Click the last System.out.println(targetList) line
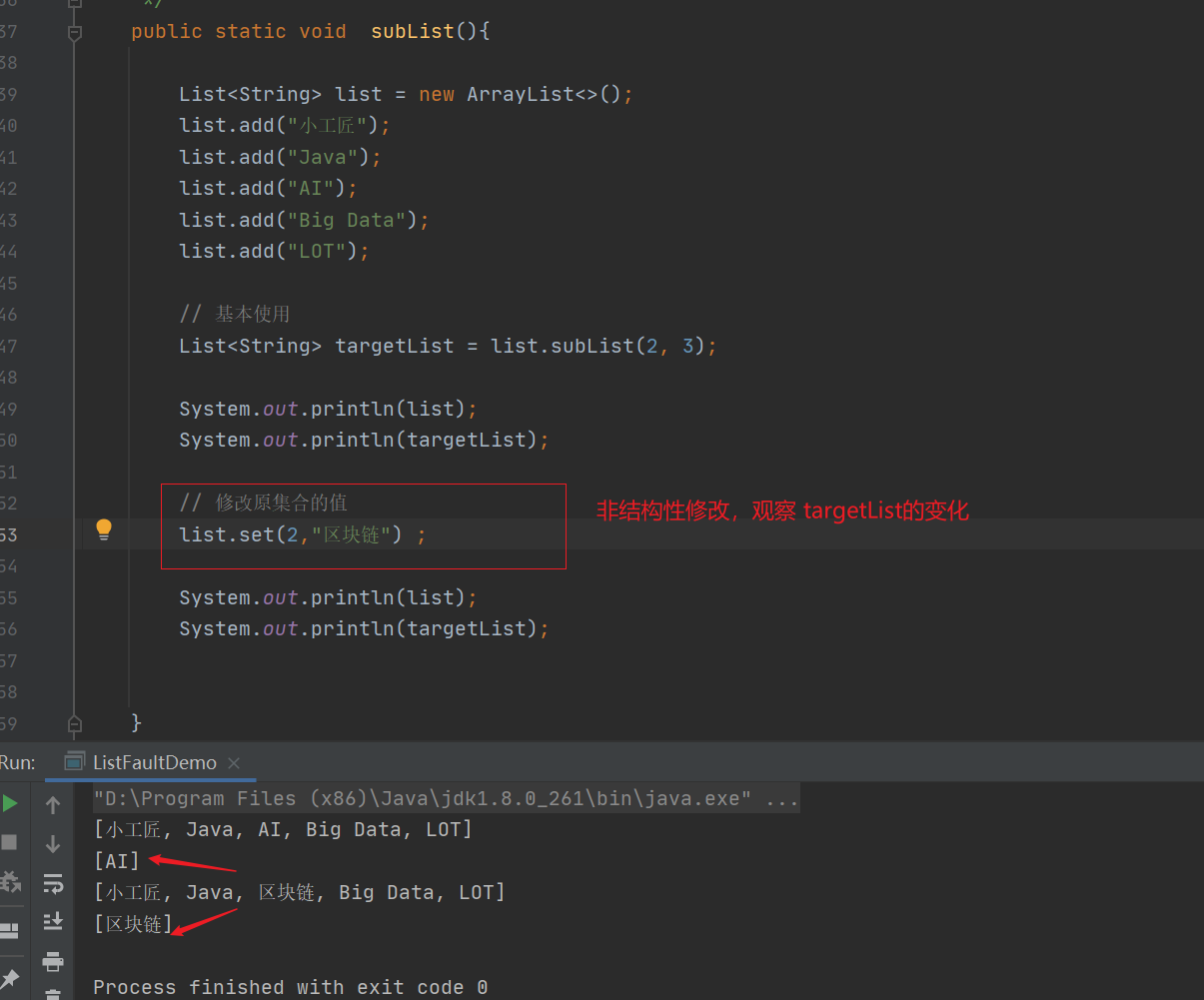Viewport: 1204px width, 1000px height. click(x=365, y=628)
